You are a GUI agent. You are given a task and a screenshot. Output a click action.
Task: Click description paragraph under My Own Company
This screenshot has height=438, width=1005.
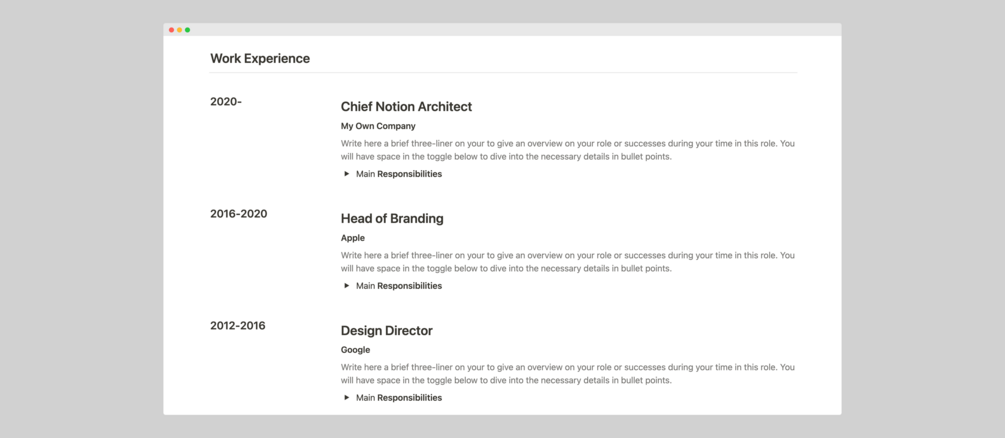click(x=567, y=150)
